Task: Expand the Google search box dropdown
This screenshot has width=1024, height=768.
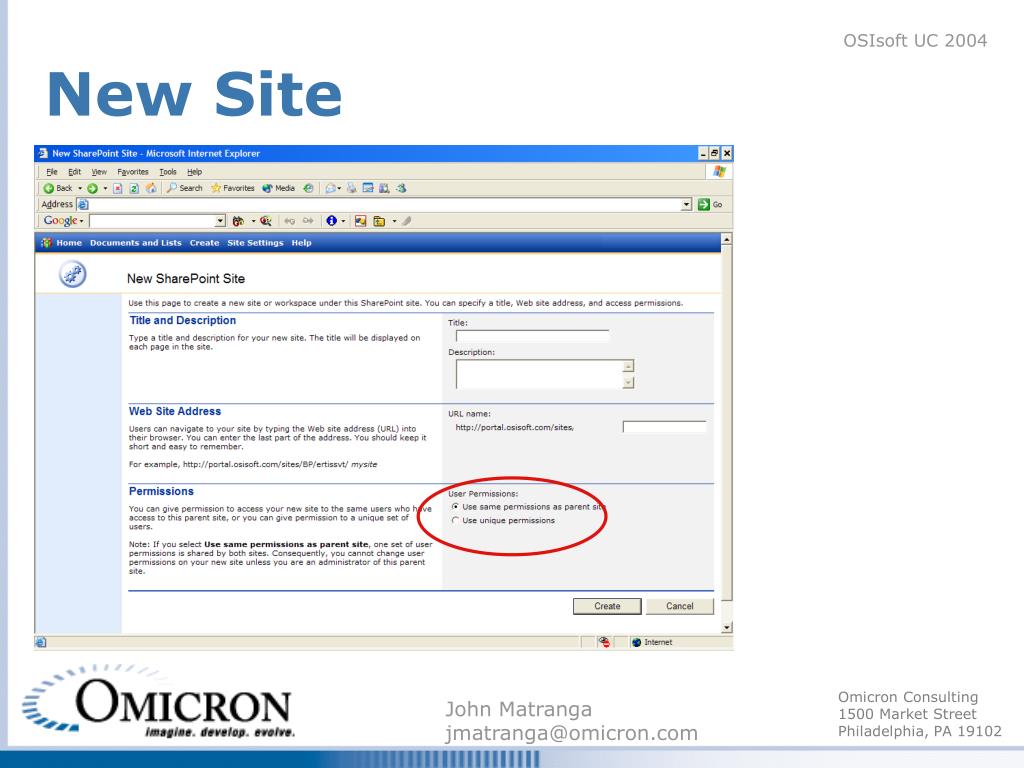Action: (220, 221)
